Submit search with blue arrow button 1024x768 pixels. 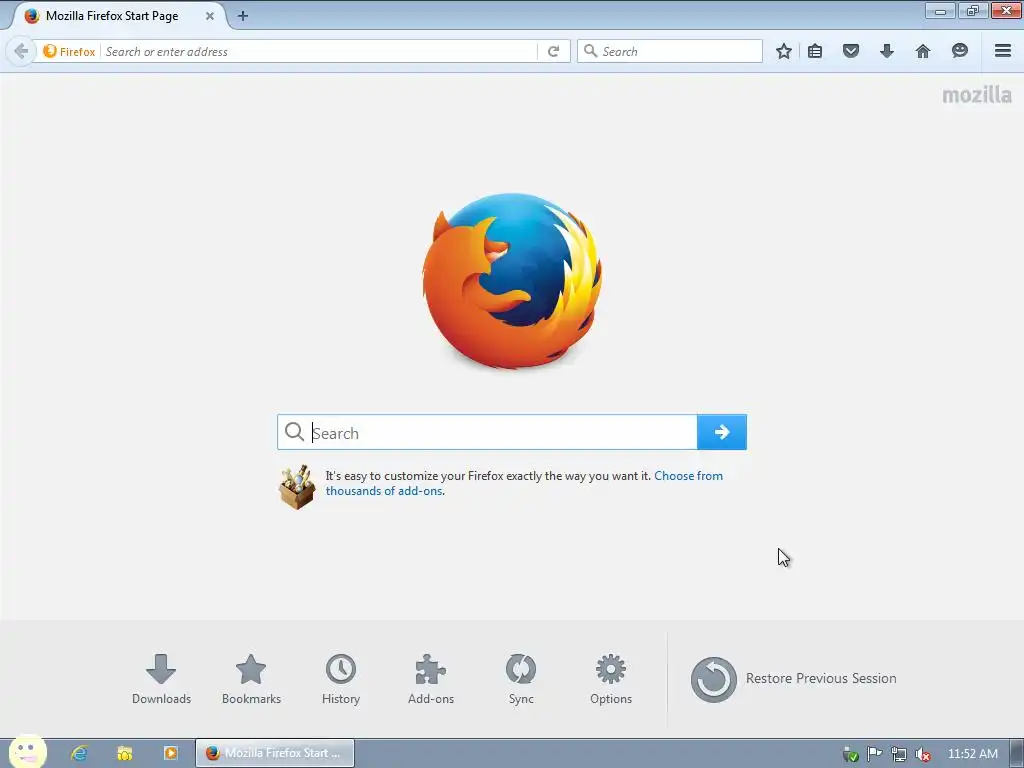coord(722,432)
